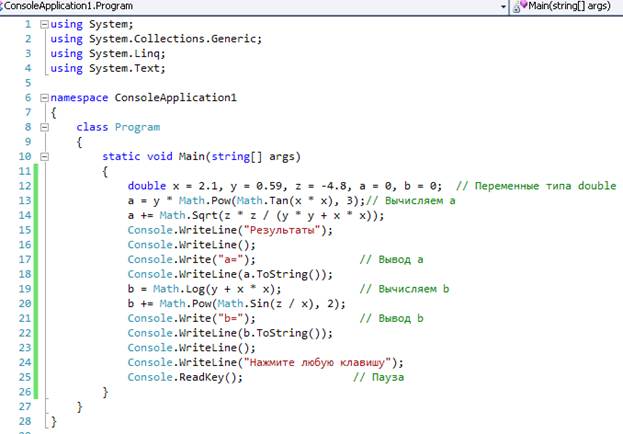This screenshot has height=434, width=623.
Task: Click the 'static' keyword on line 10
Action: pyautogui.click(x=121, y=157)
